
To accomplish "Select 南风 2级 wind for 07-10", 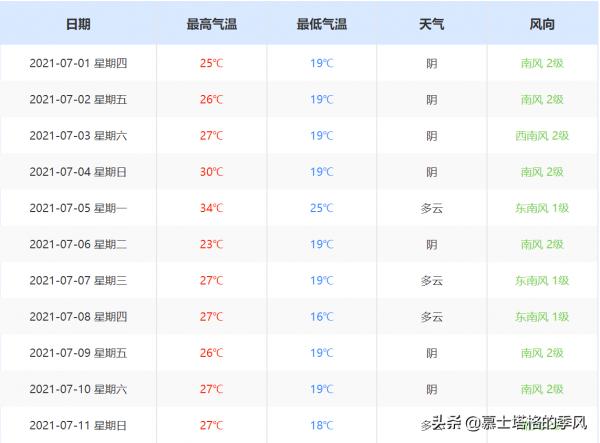I will (542, 389).
